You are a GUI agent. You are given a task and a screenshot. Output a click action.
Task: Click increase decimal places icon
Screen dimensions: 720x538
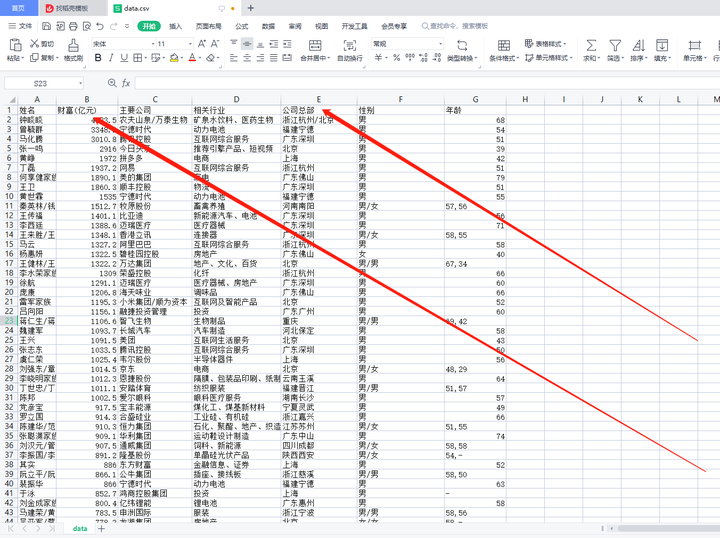pyautogui.click(x=423, y=58)
